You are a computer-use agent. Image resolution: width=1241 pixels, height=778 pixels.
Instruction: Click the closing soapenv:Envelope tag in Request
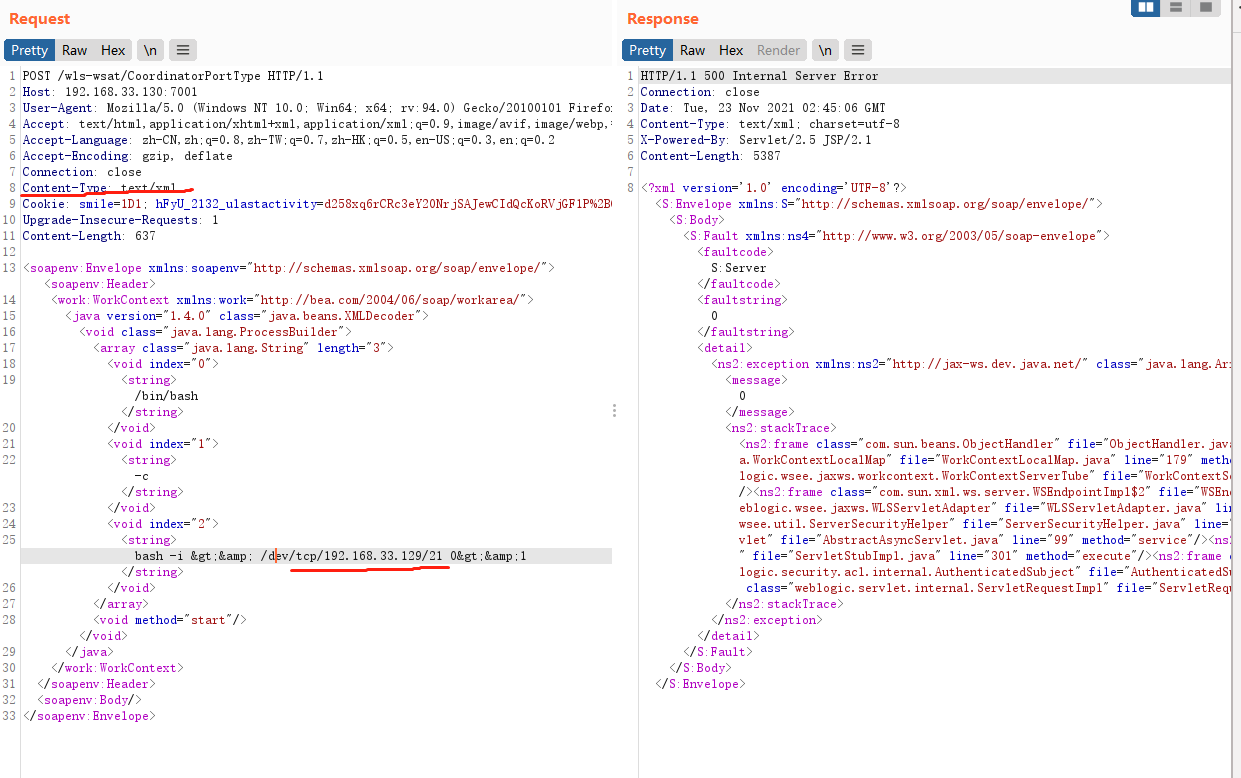pyautogui.click(x=89, y=716)
